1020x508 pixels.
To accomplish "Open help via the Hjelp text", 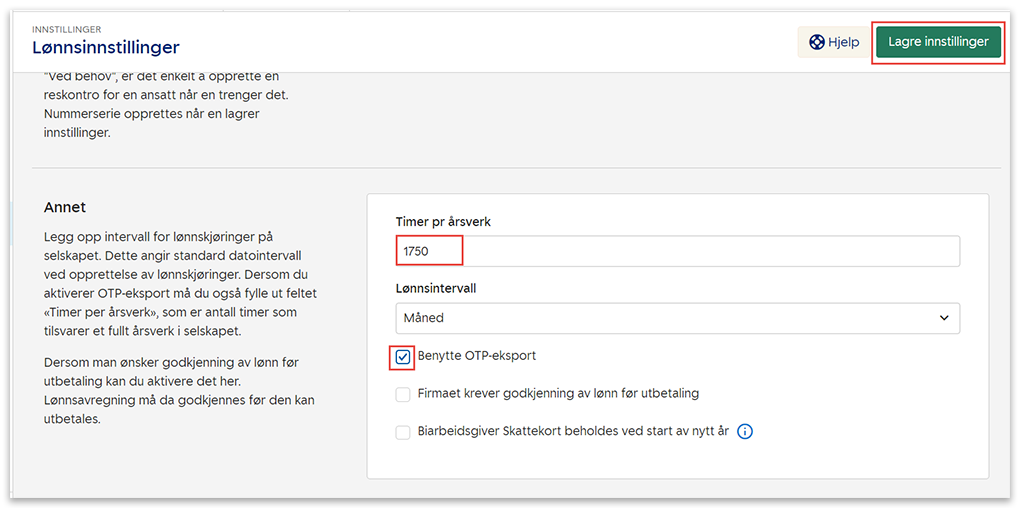I will pyautogui.click(x=843, y=42).
